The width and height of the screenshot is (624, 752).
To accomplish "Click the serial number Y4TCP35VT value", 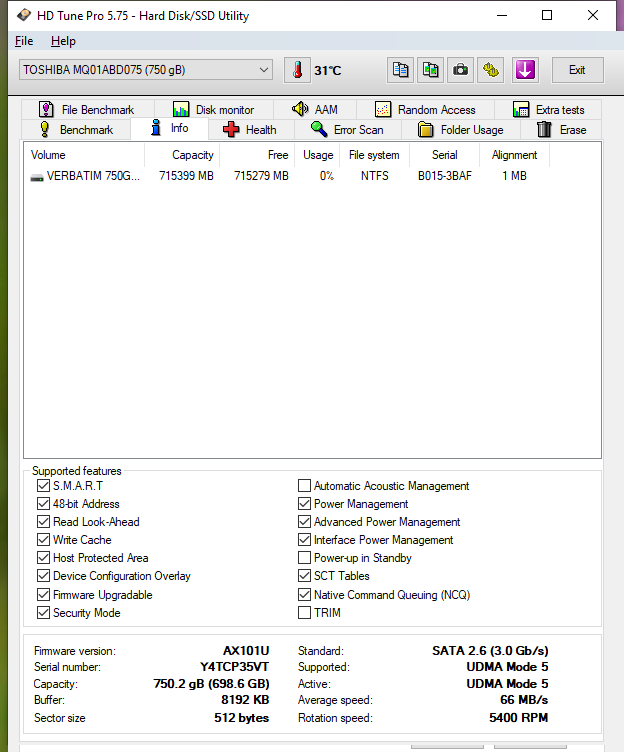I will coord(234,667).
